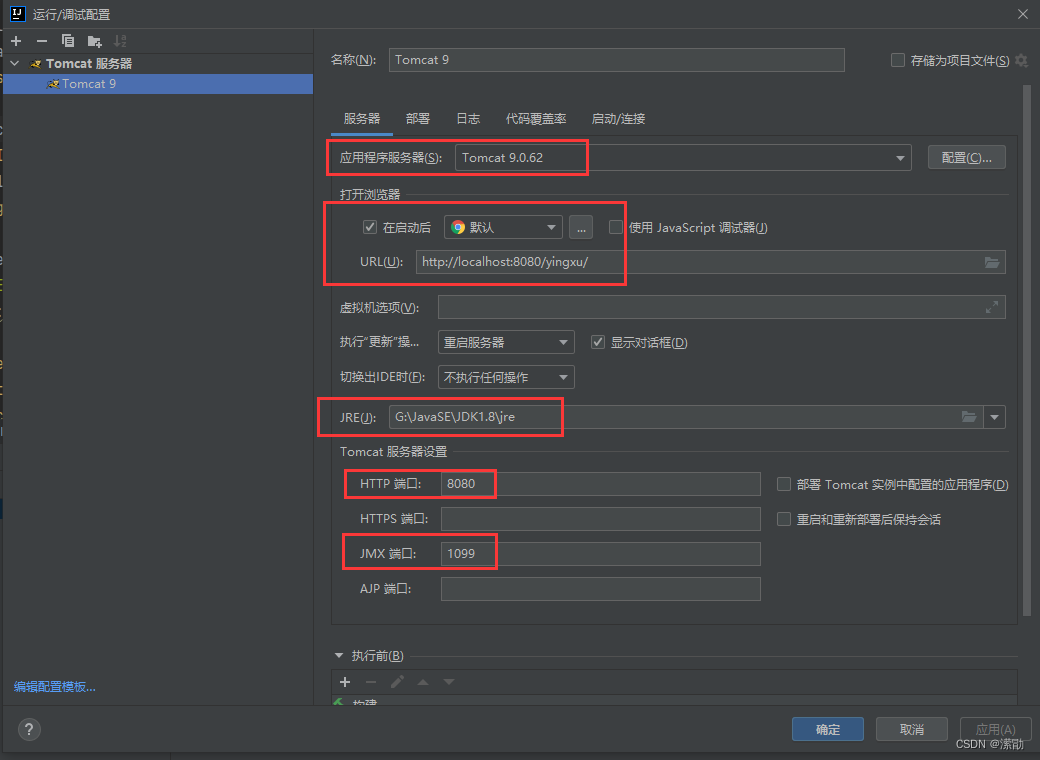
Task: Click the Chrome icon in browser selector
Action: (x=458, y=227)
